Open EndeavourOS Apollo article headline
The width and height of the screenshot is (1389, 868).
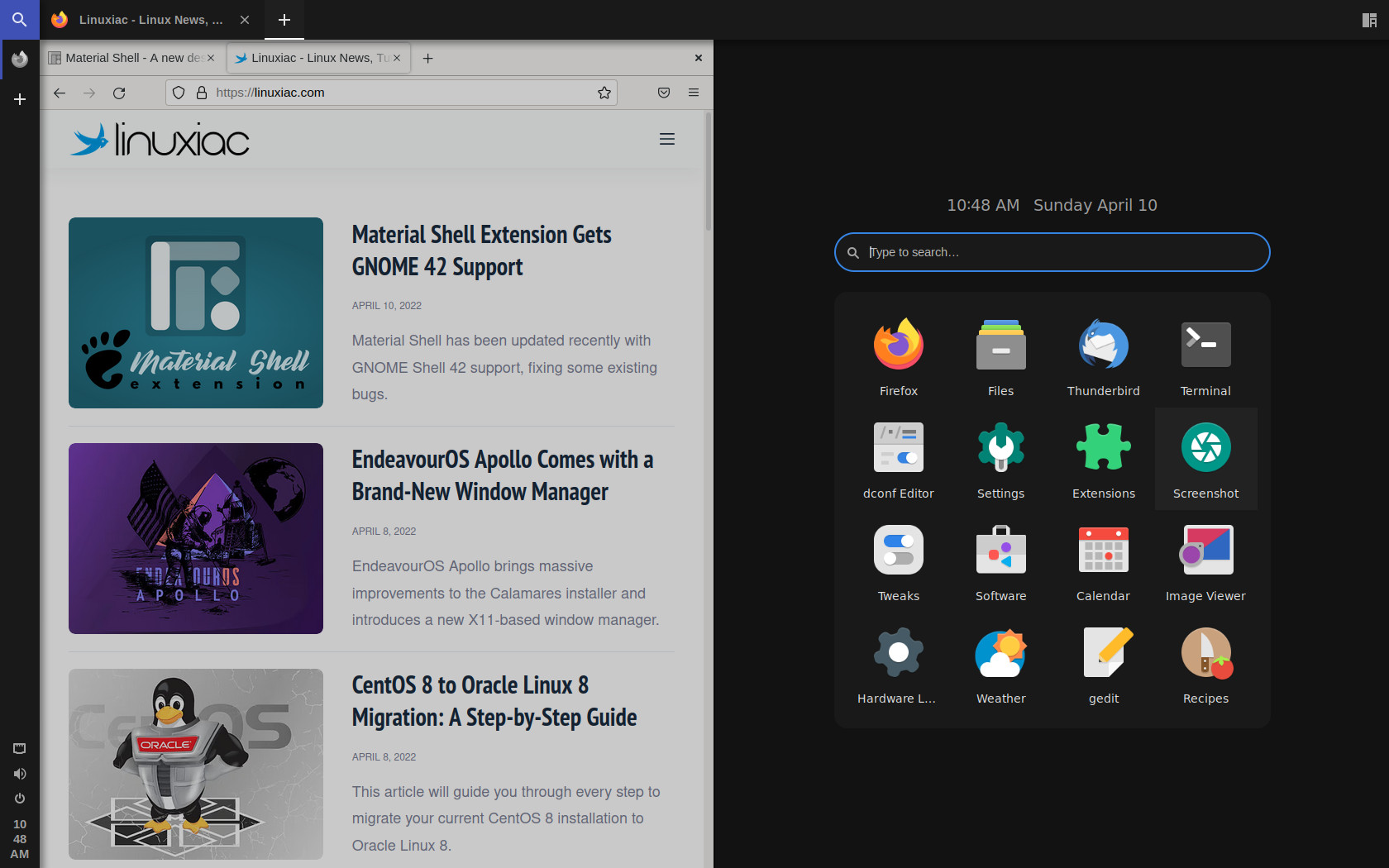coord(503,475)
